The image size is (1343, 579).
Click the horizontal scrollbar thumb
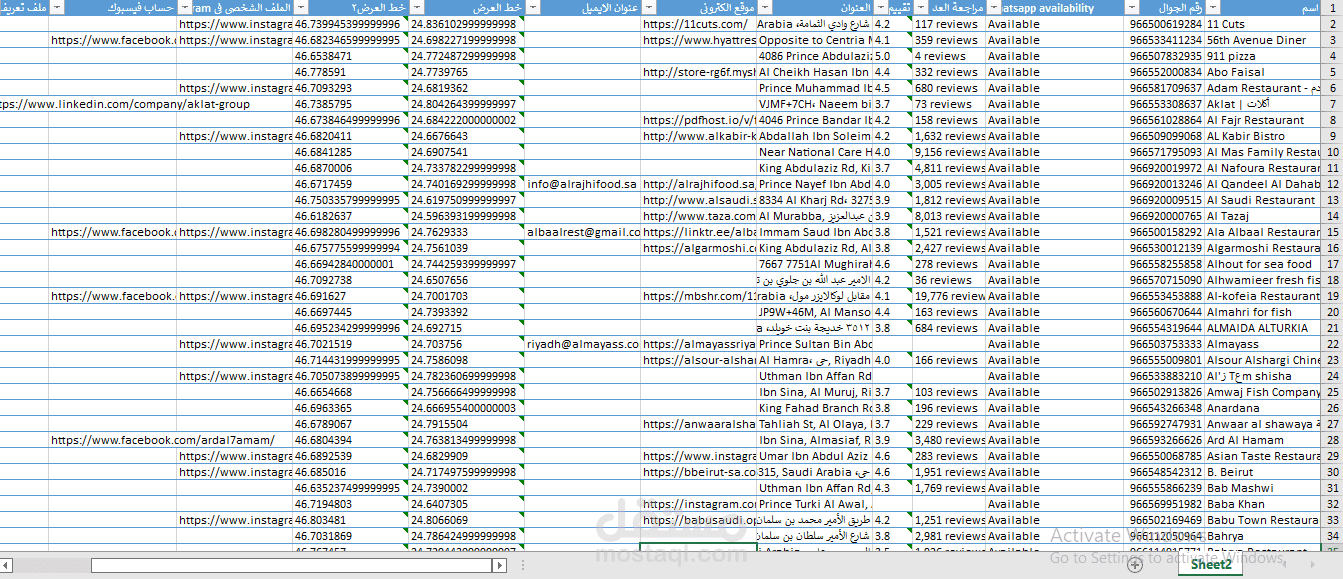[x=290, y=565]
